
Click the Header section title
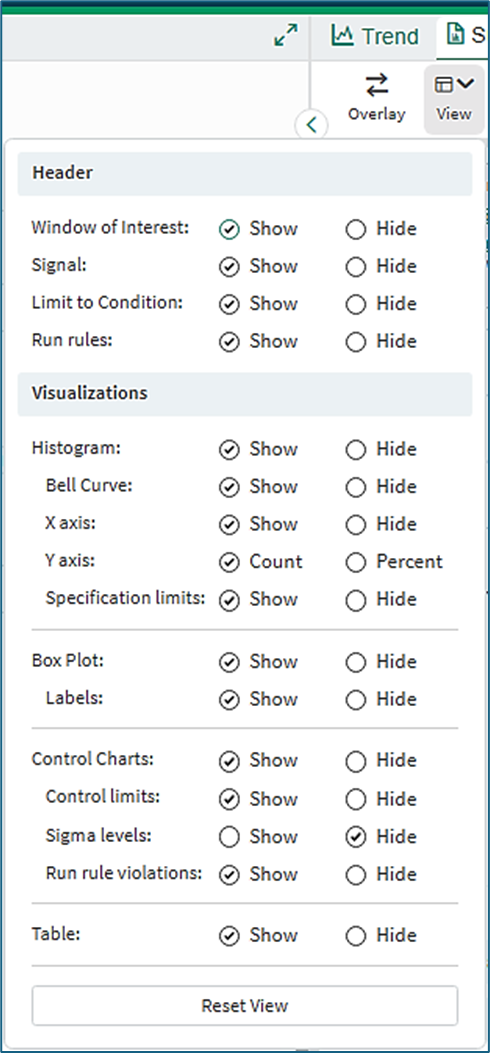point(62,173)
